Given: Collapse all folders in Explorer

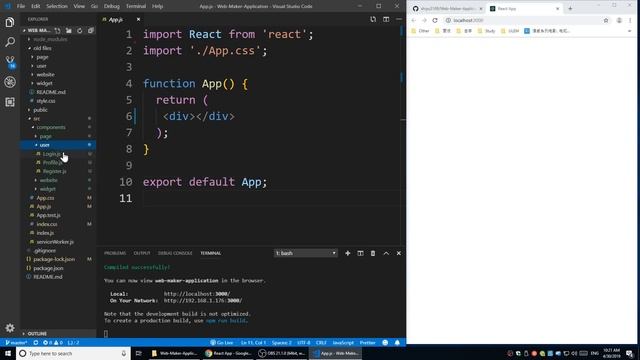Looking at the screenshot, I should click(91, 31).
